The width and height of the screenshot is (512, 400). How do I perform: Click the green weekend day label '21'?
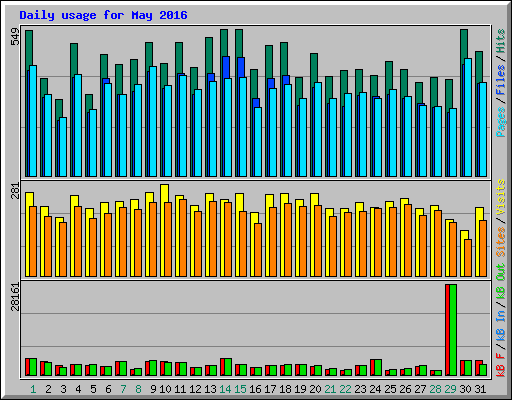(x=330, y=389)
